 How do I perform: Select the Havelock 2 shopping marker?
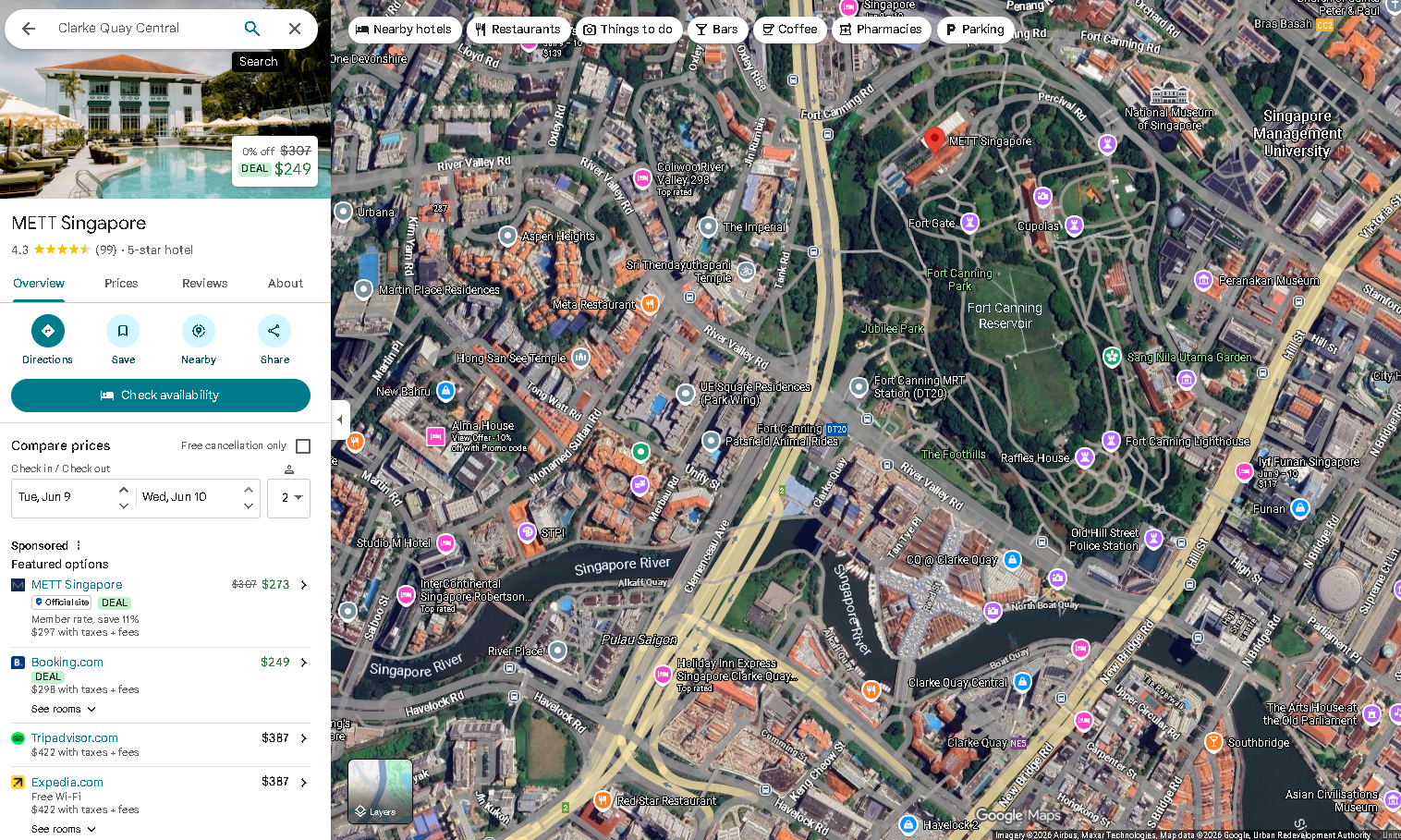pos(908,824)
